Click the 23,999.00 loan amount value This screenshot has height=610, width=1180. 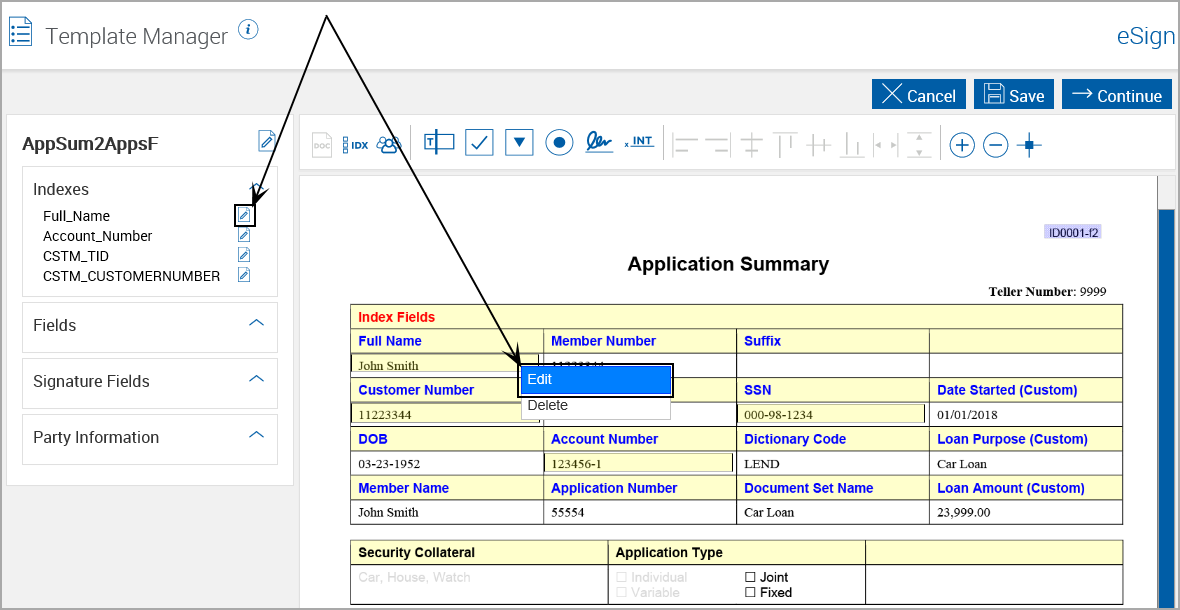click(x=964, y=513)
